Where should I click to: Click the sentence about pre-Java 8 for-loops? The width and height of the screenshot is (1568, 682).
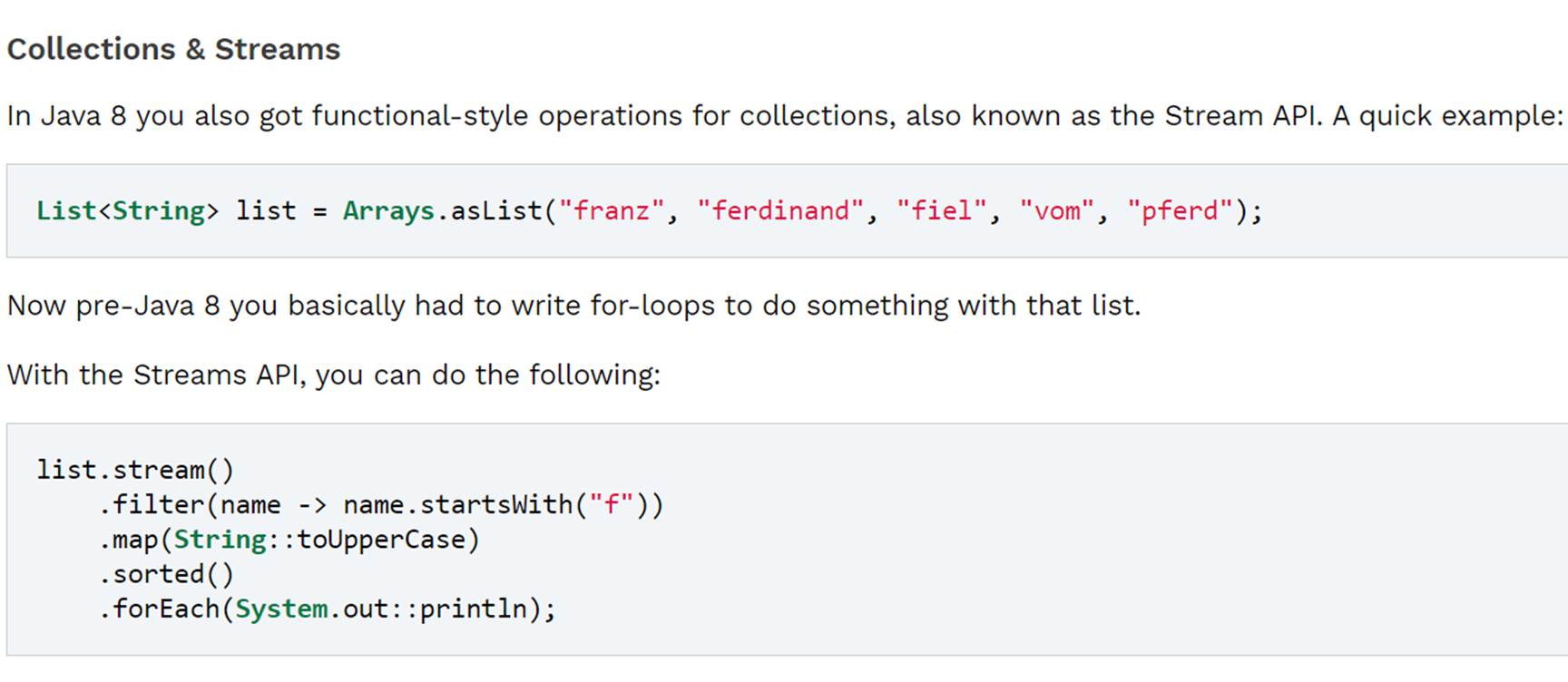(x=573, y=306)
